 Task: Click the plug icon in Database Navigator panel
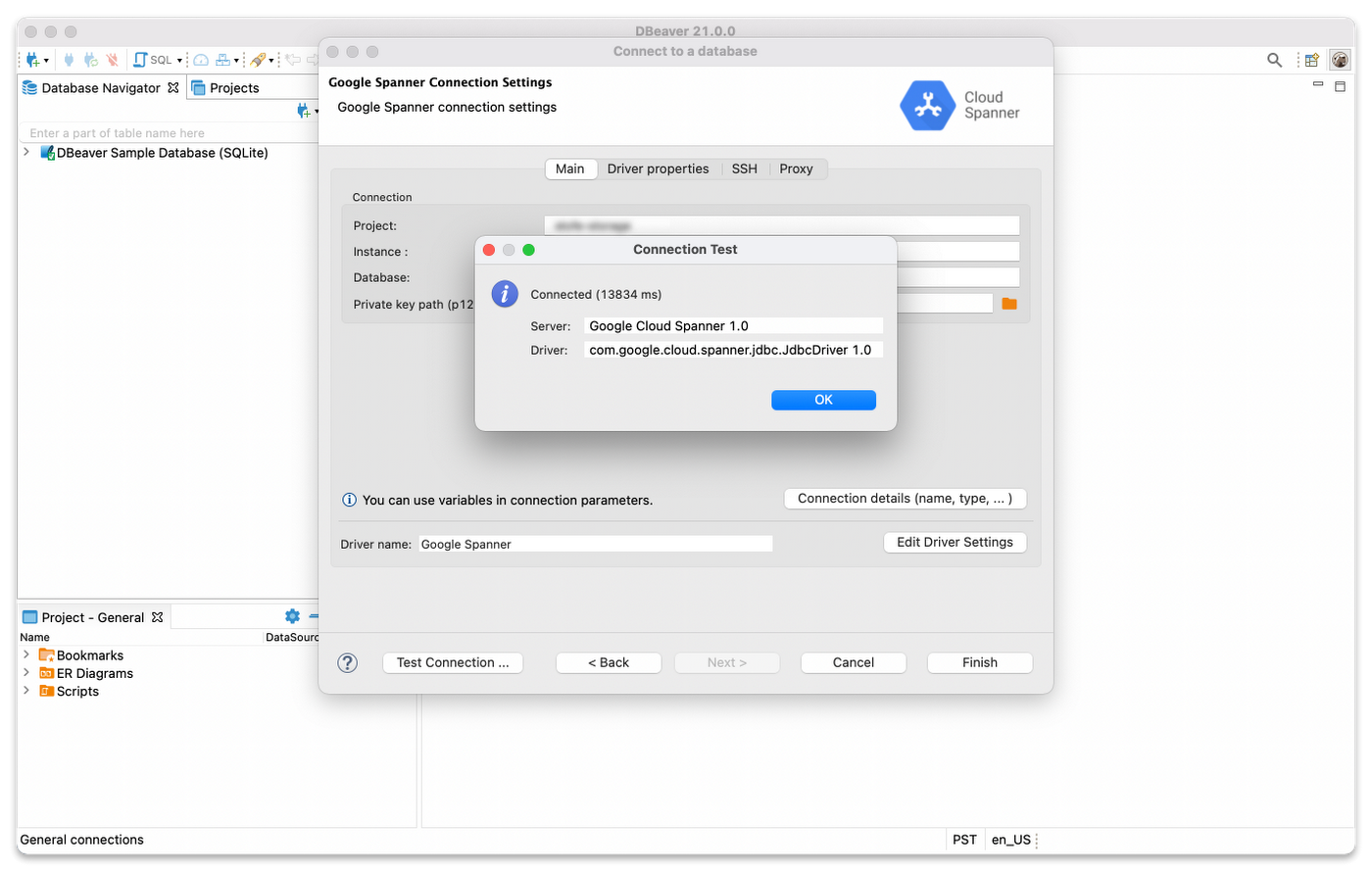click(x=303, y=112)
